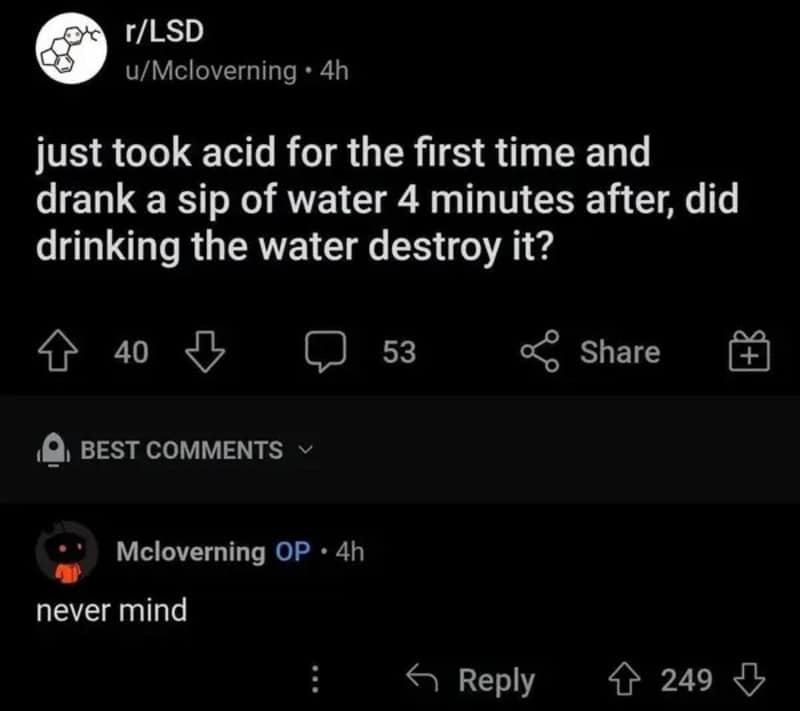800x711 pixels.
Task: Visit the u/Mcloverning profile link
Action: pyautogui.click(x=211, y=70)
